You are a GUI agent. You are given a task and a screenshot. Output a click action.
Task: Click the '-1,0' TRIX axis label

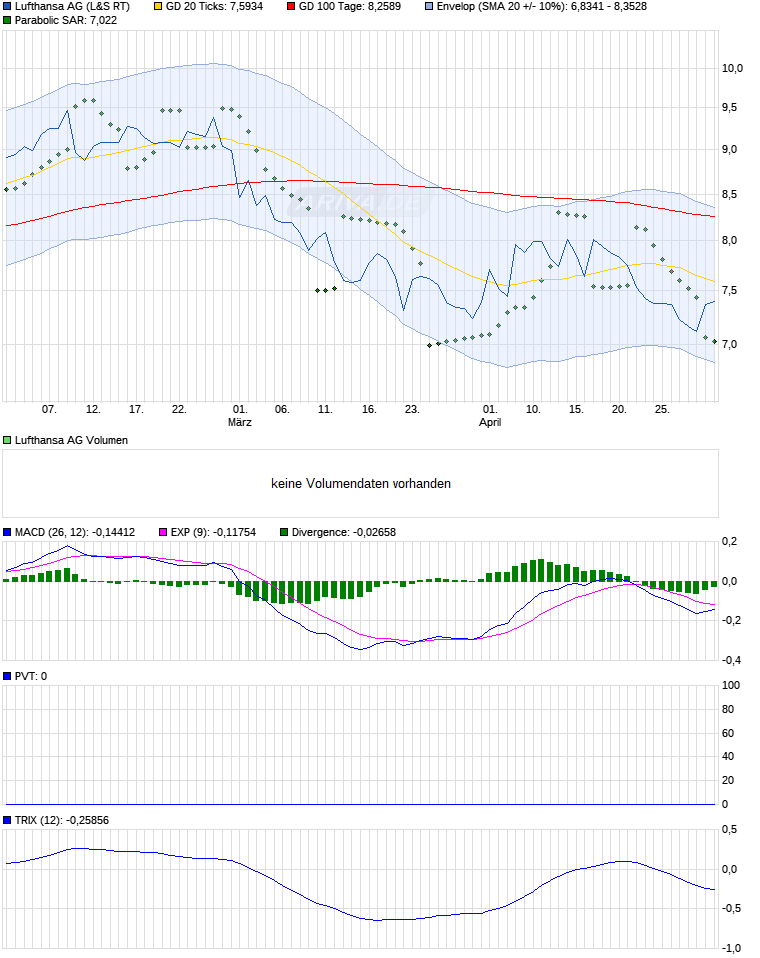pyautogui.click(x=731, y=949)
